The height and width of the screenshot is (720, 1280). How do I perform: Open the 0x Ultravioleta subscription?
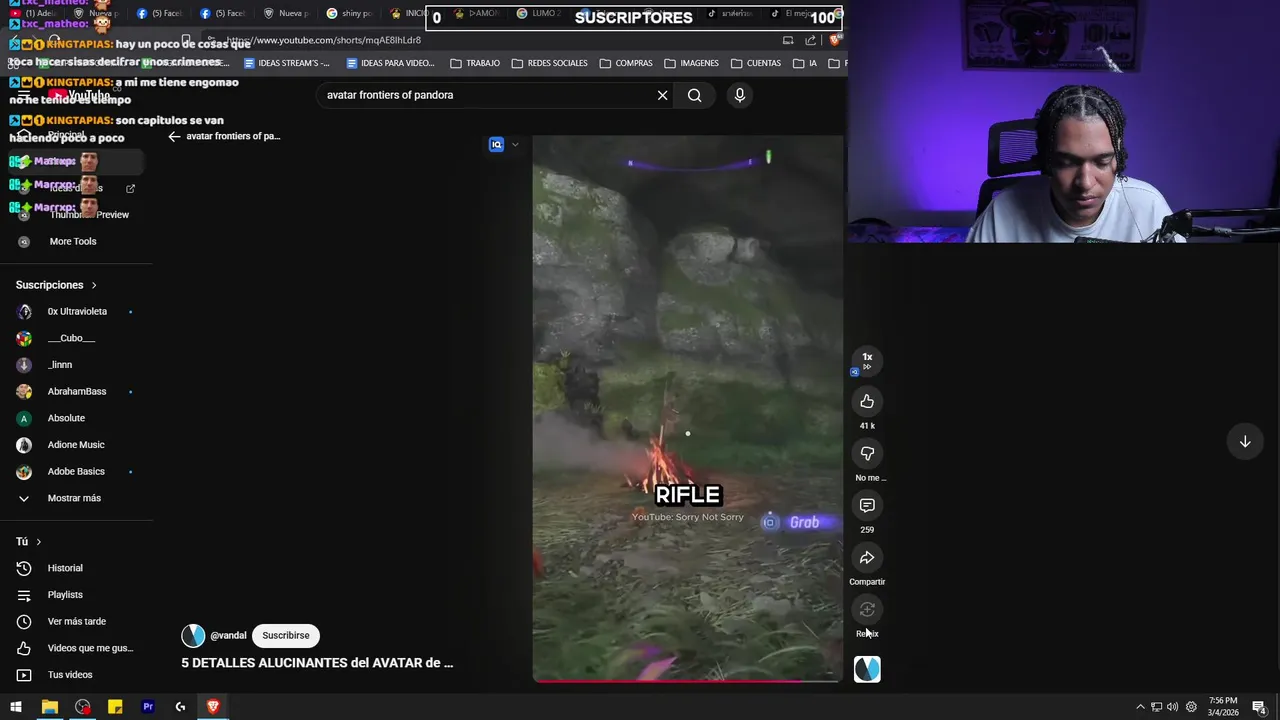pos(77,311)
